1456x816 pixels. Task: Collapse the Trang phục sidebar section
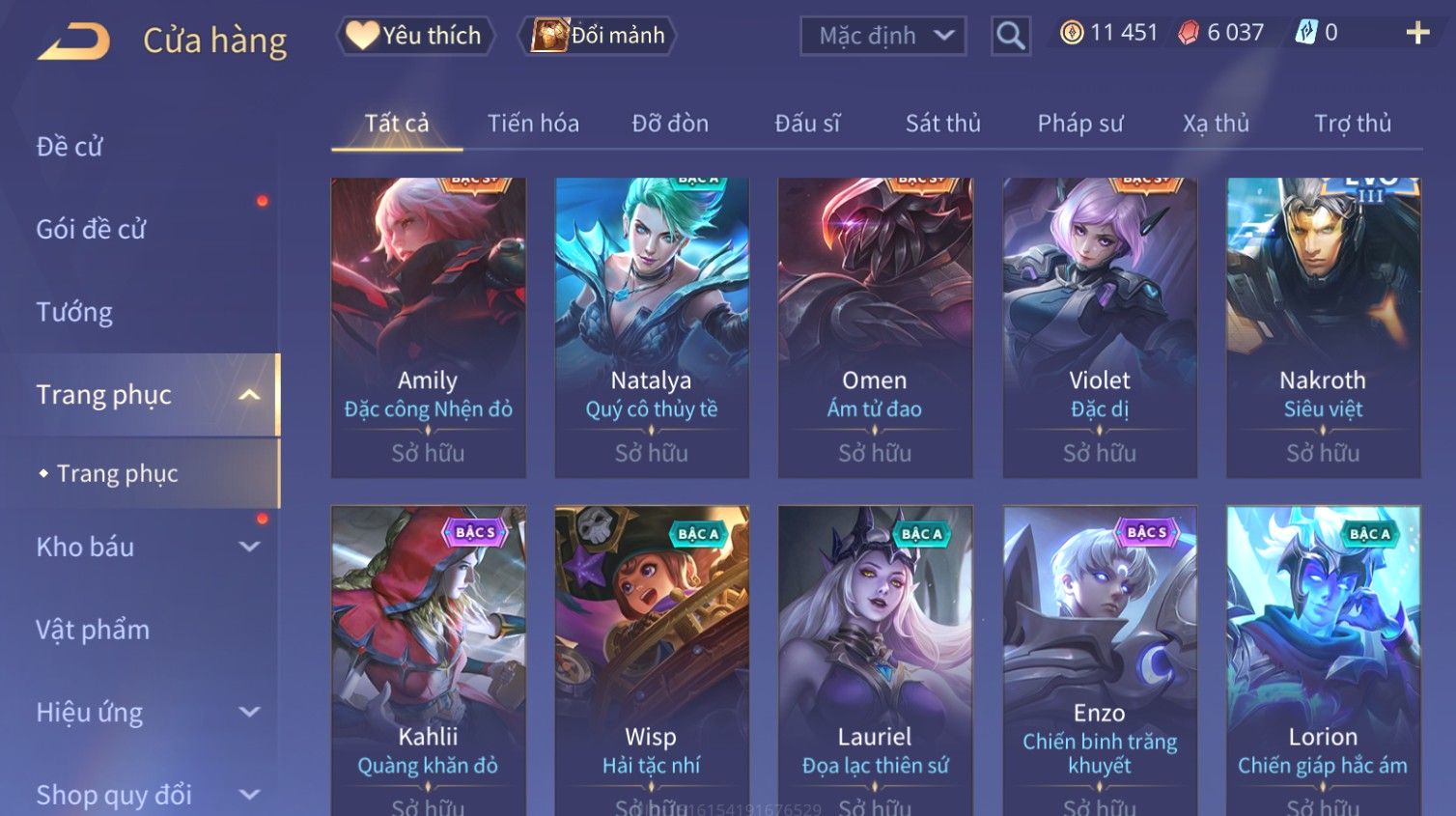point(249,395)
